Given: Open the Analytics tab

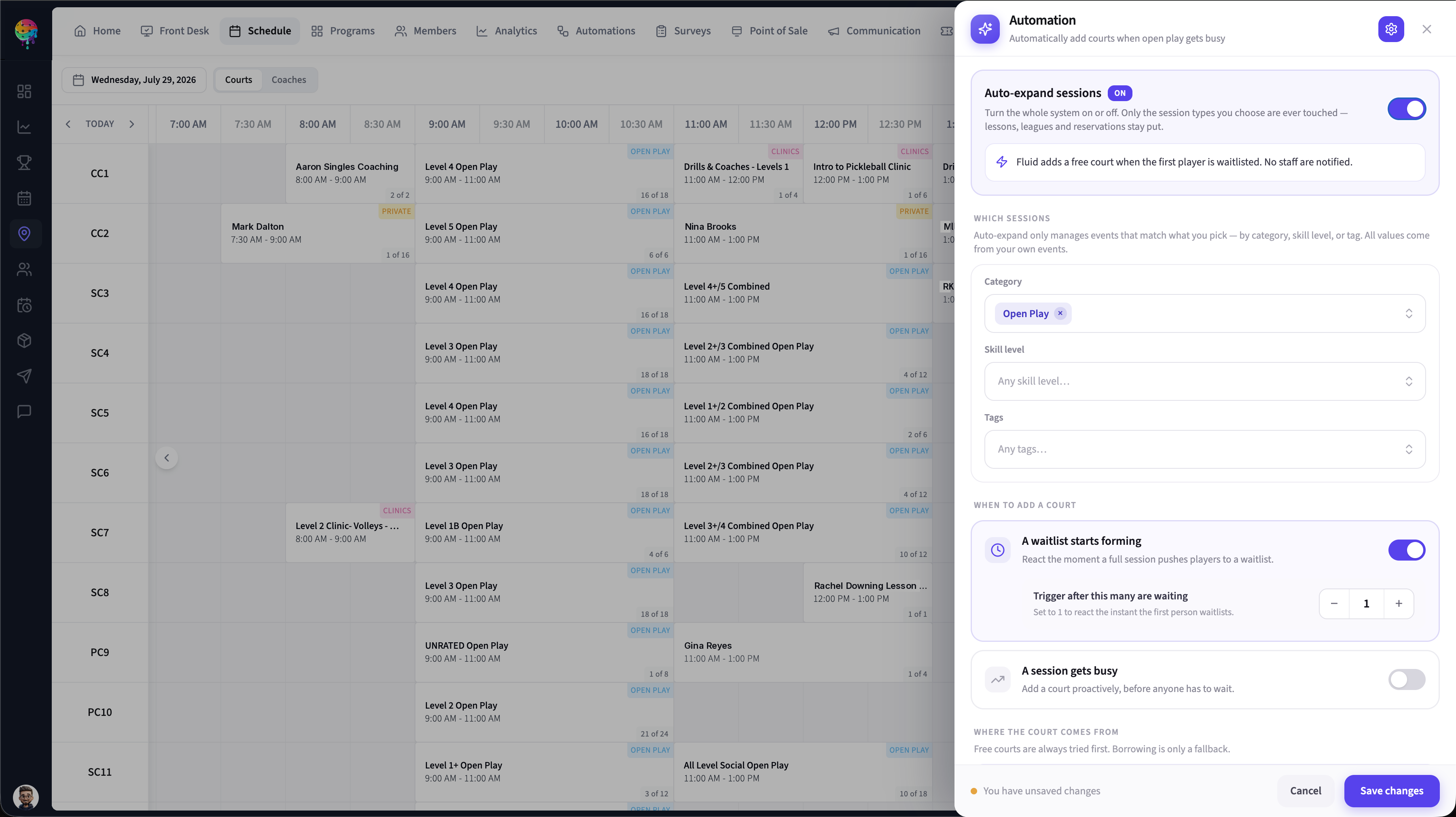Looking at the screenshot, I should (x=506, y=30).
